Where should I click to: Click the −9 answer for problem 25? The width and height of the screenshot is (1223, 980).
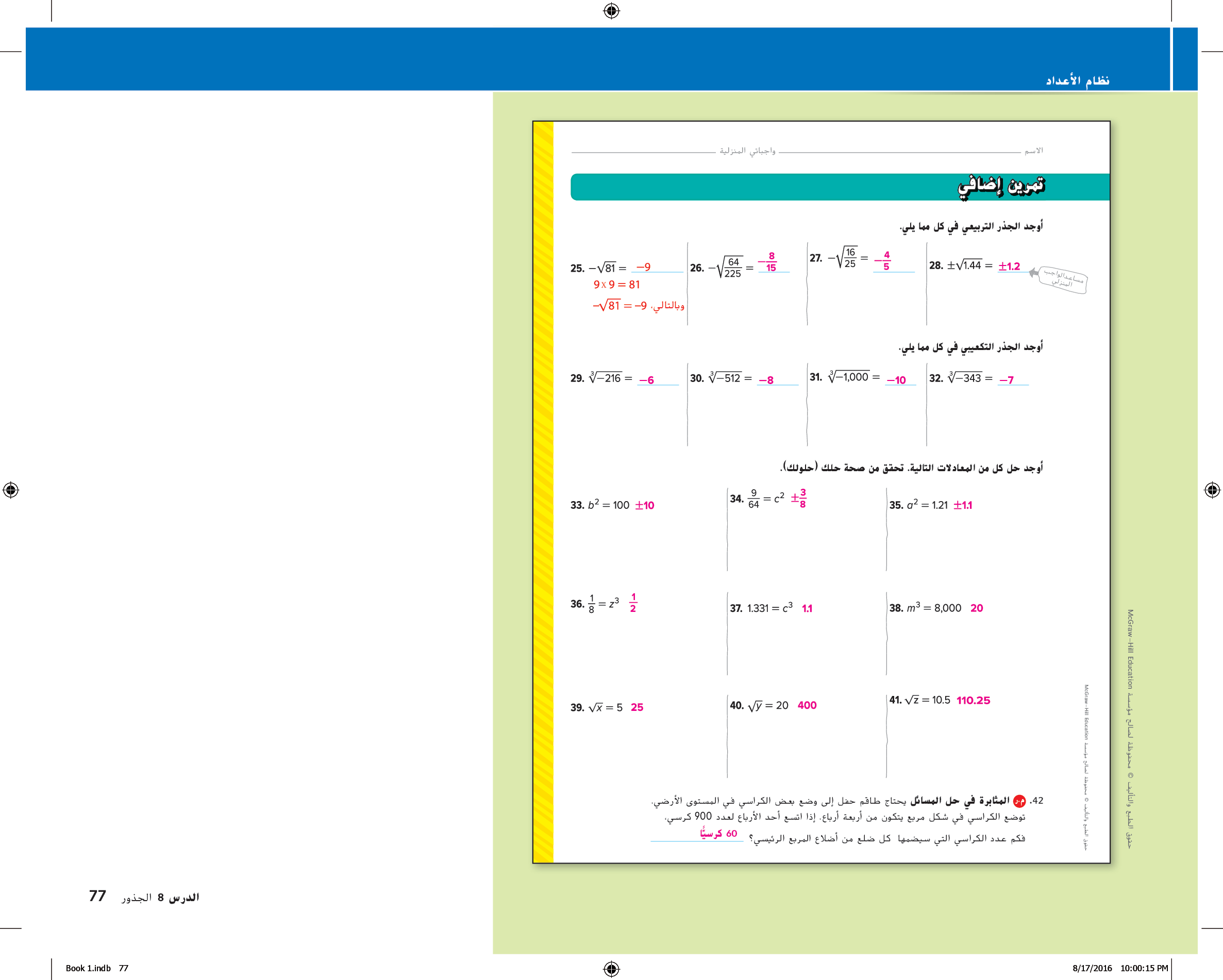tap(643, 267)
